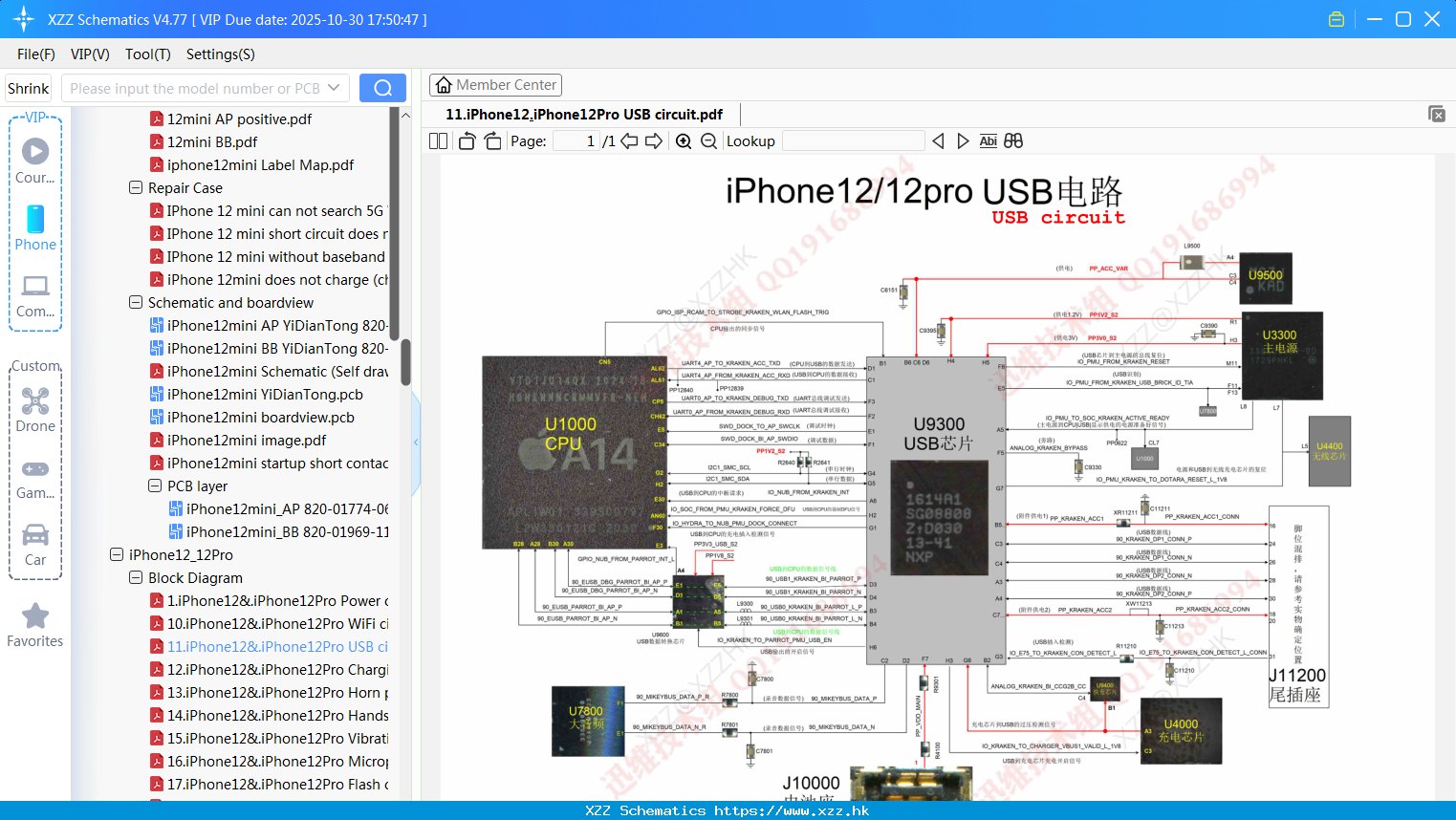This screenshot has width=1456, height=820.
Task: Open 12mini BB.pdf file
Action: tap(204, 142)
